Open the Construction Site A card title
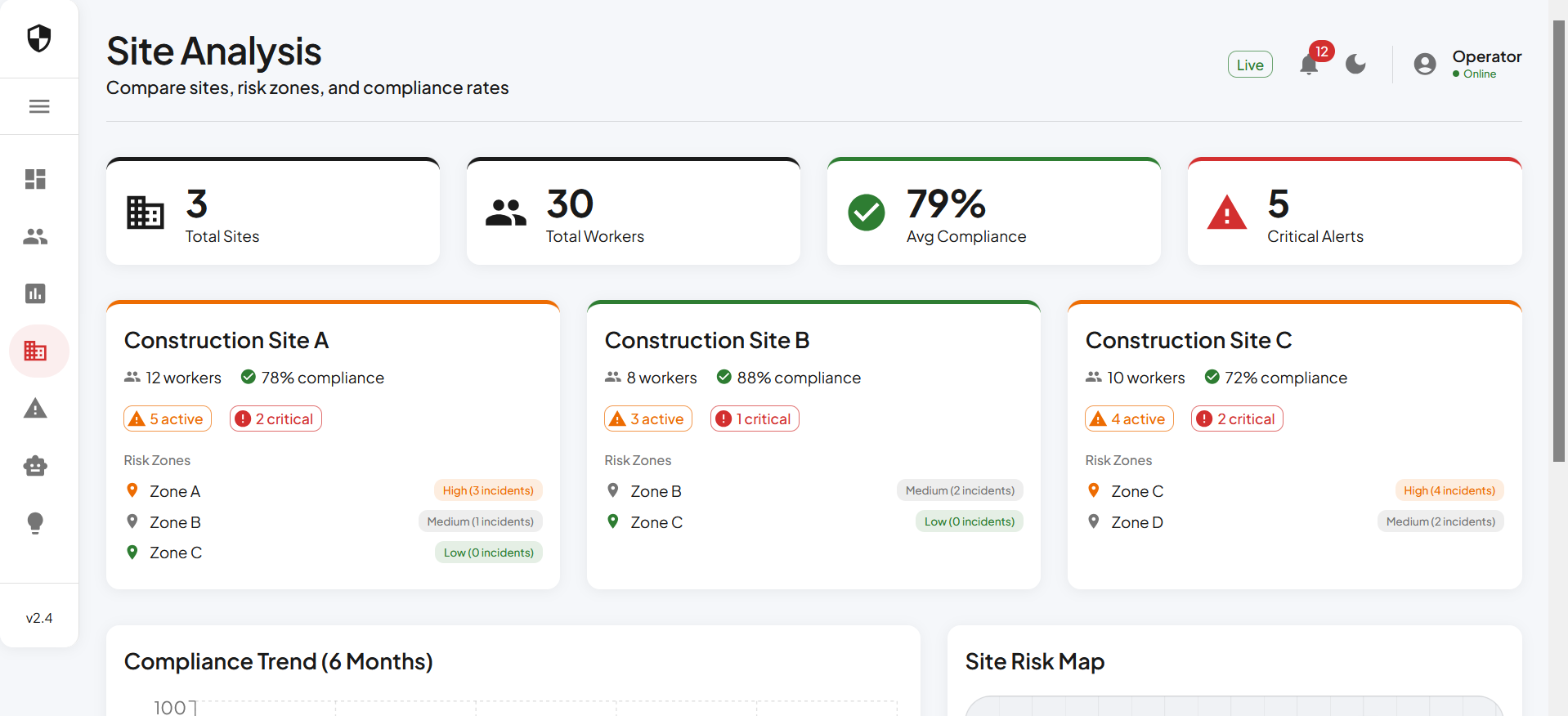Viewport: 1568px width, 716px height. pos(226,340)
